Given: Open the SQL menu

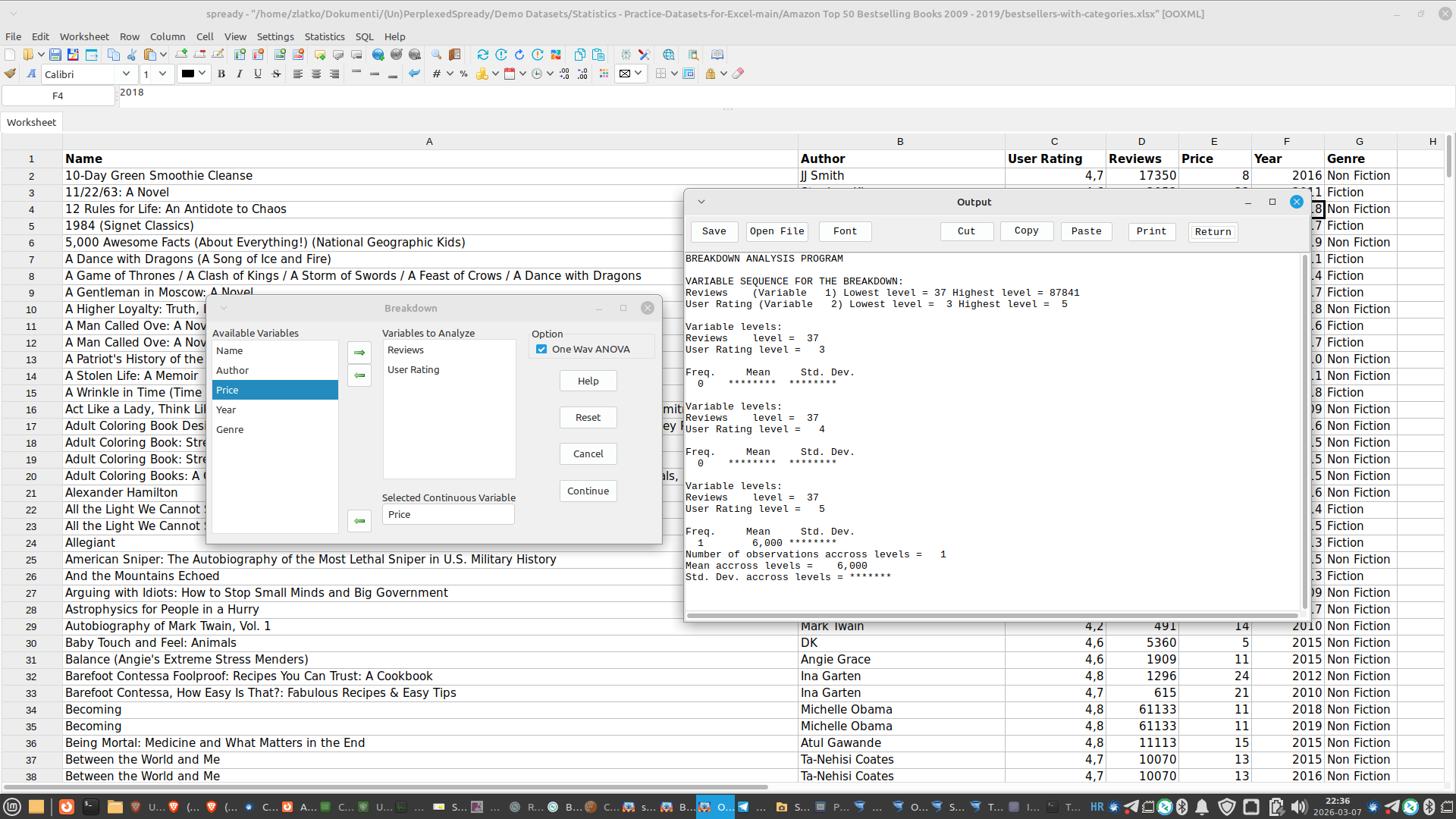Looking at the screenshot, I should pyautogui.click(x=364, y=36).
